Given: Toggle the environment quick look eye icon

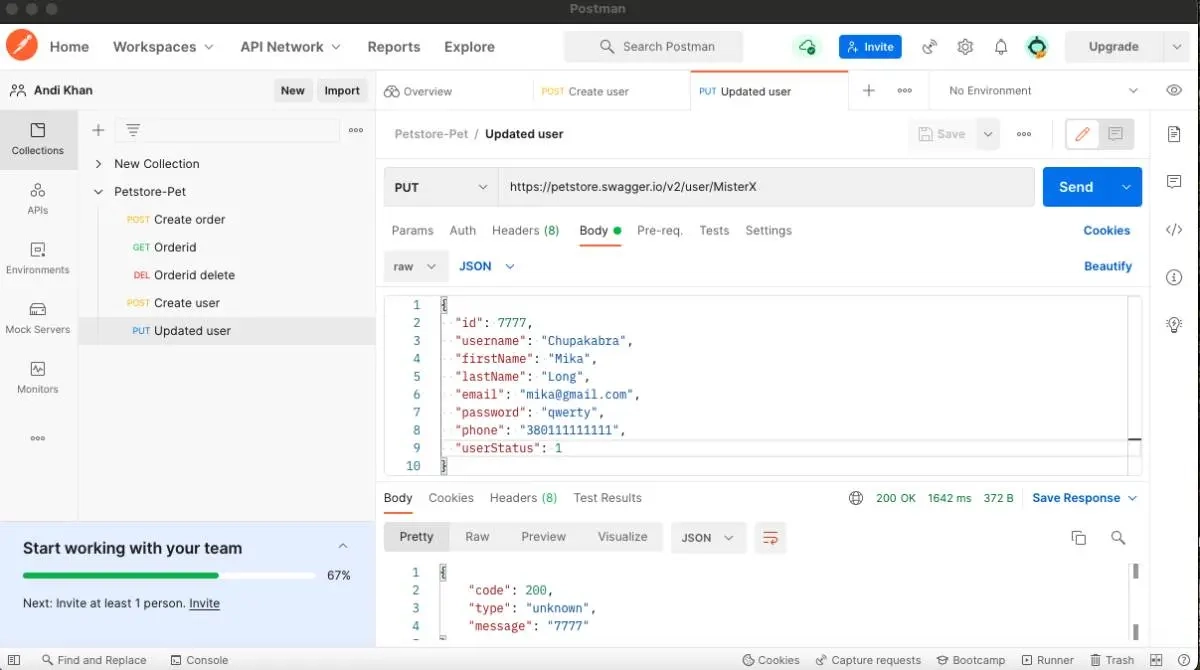Looking at the screenshot, I should 1174,90.
